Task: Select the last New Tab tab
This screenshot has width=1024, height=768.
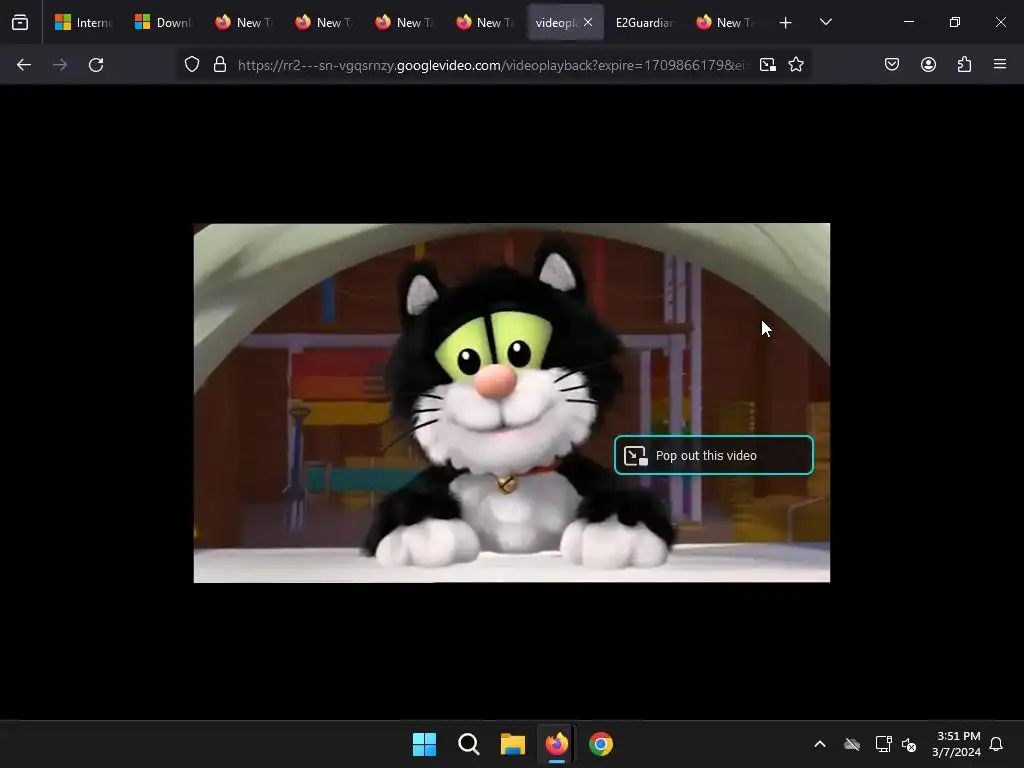Action: [x=724, y=23]
